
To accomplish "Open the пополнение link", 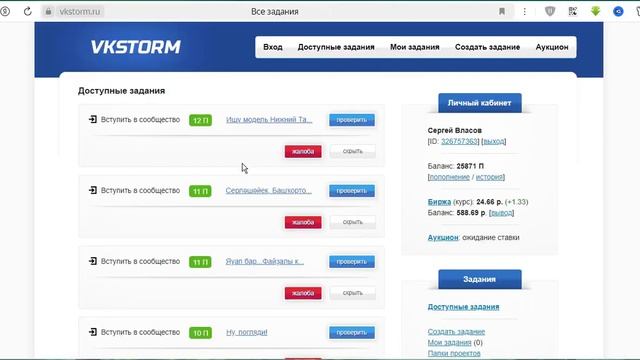I will pos(449,177).
